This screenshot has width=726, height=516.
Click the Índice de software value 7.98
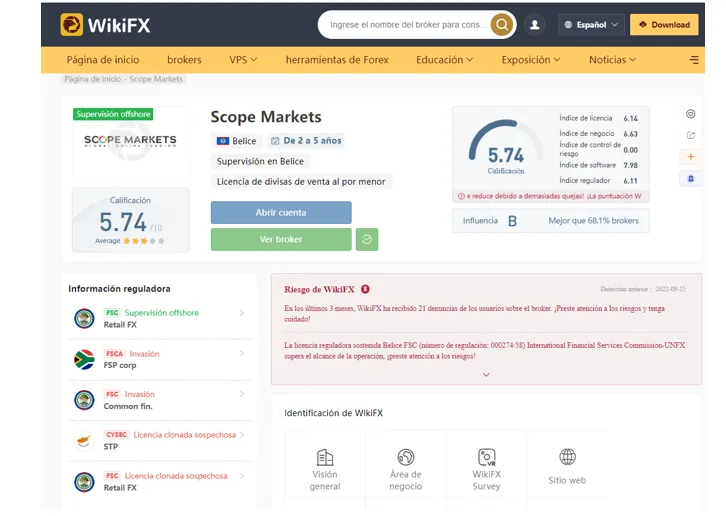click(x=630, y=165)
